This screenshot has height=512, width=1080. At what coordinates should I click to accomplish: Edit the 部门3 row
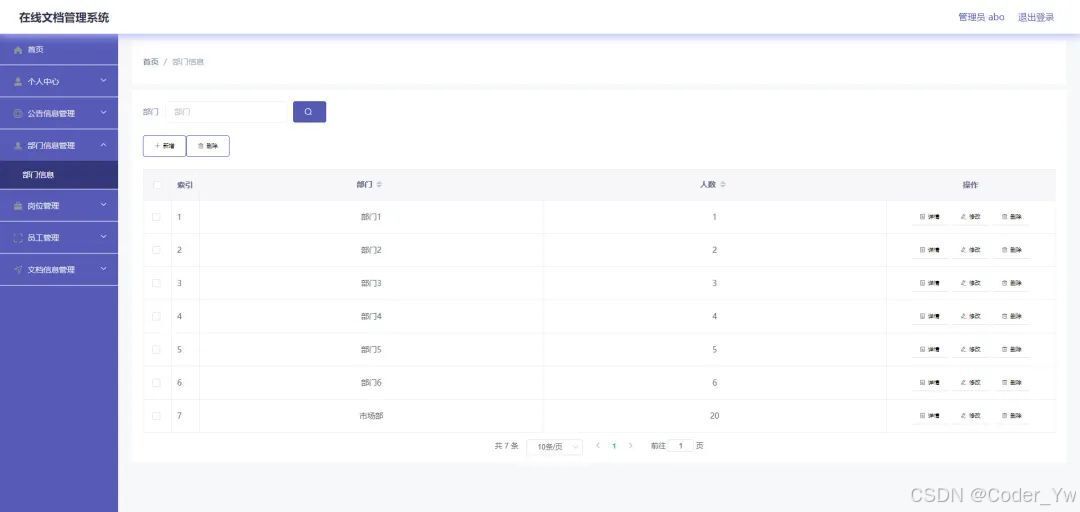tap(970, 283)
